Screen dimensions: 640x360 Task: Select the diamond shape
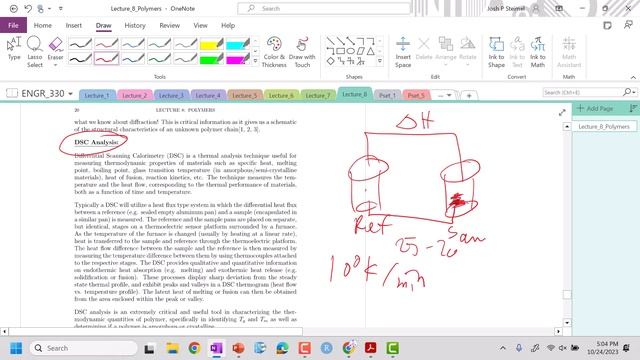(330, 61)
